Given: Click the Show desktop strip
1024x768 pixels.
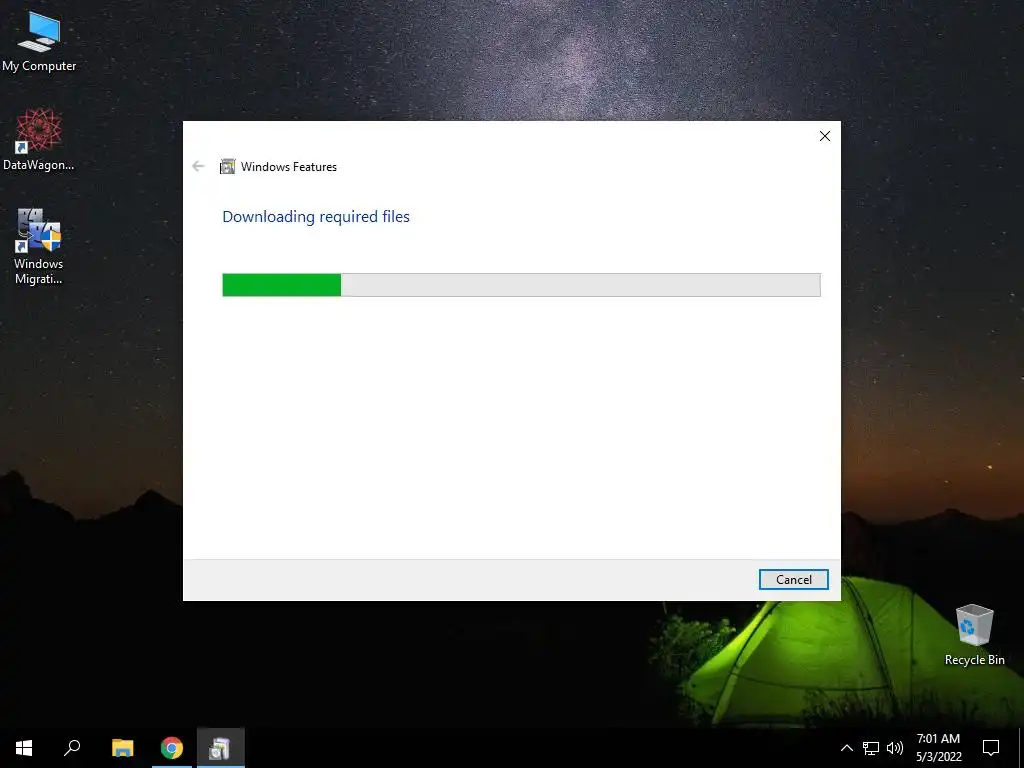Looking at the screenshot, I should pyautogui.click(x=1021, y=748).
